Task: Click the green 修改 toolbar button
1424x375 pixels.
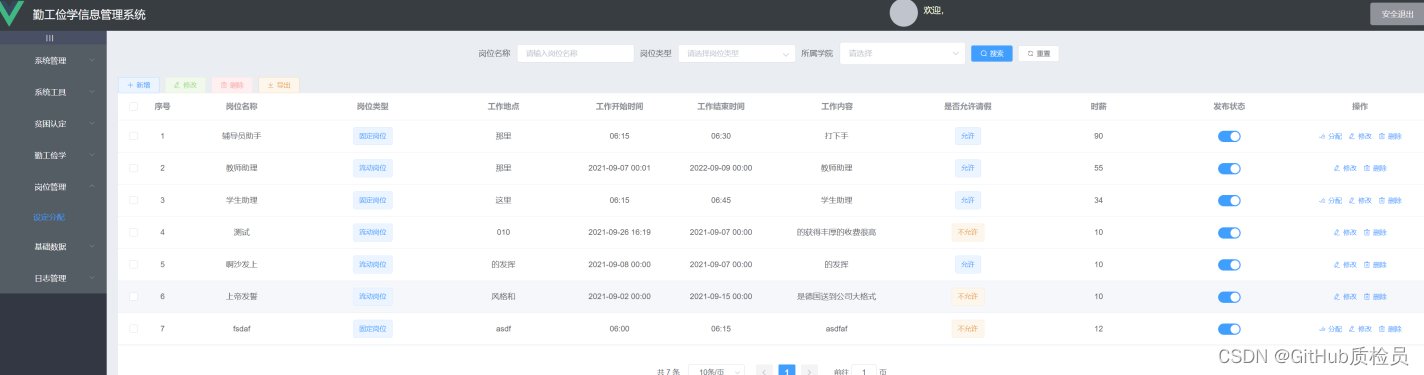Action: [x=185, y=85]
